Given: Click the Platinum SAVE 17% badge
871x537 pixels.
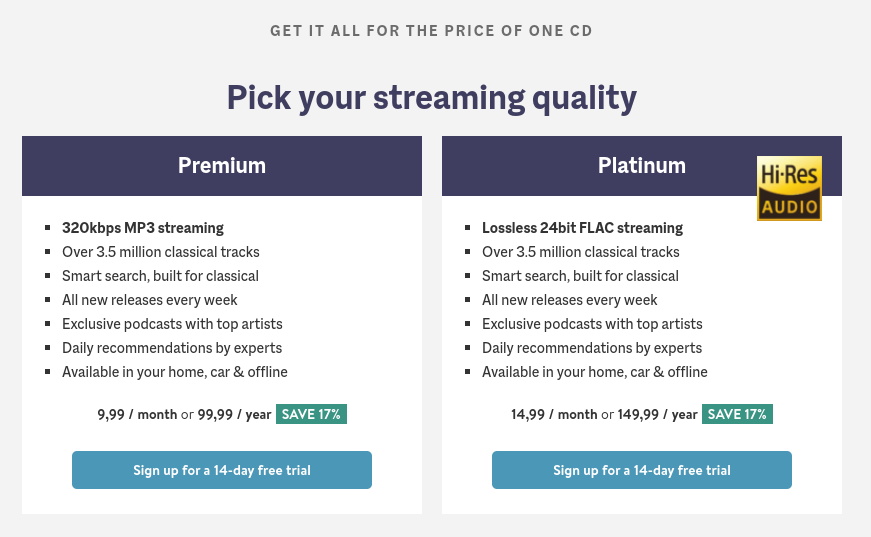Looking at the screenshot, I should (x=737, y=414).
